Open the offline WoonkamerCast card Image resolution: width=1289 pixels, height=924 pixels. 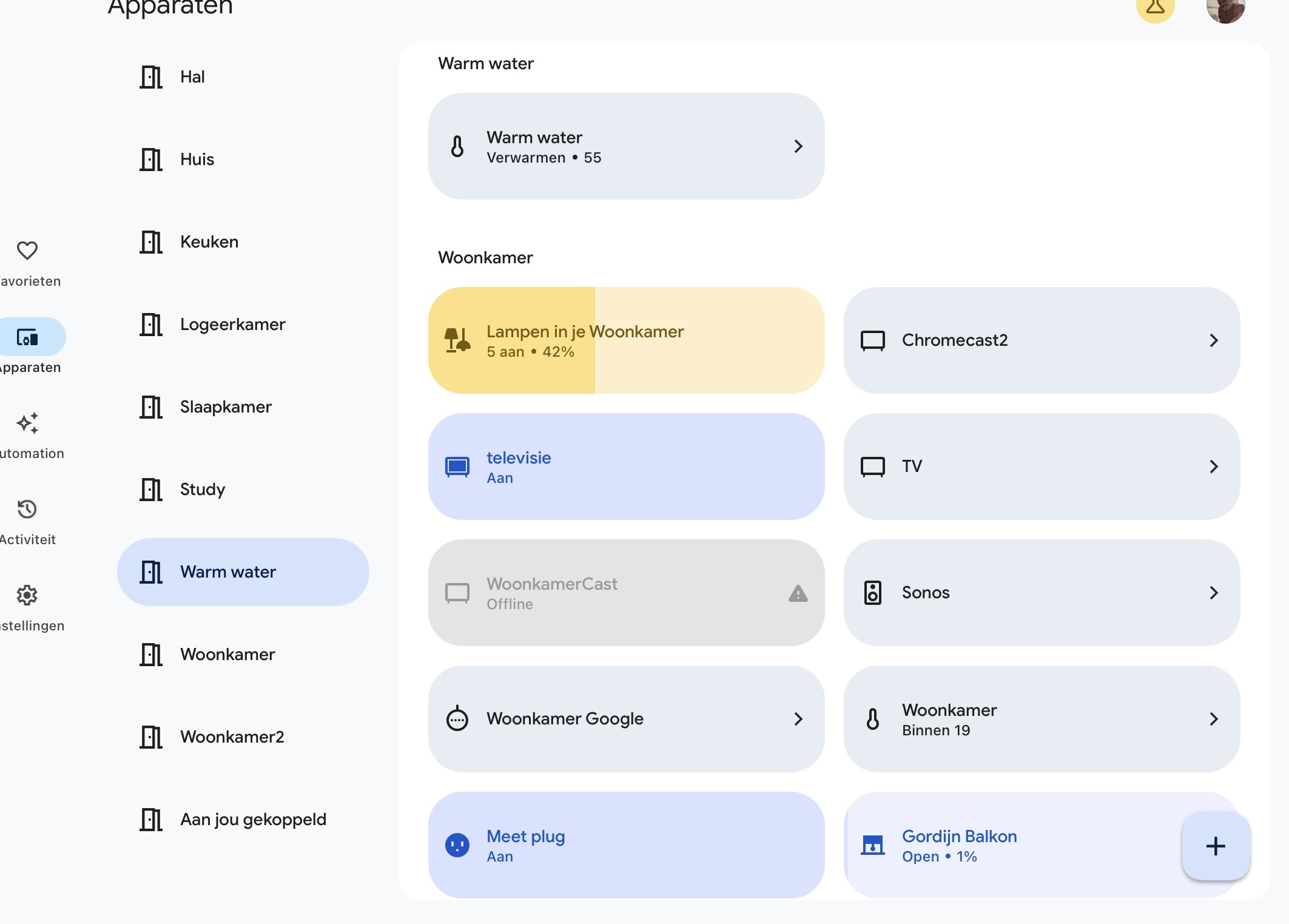tap(626, 593)
